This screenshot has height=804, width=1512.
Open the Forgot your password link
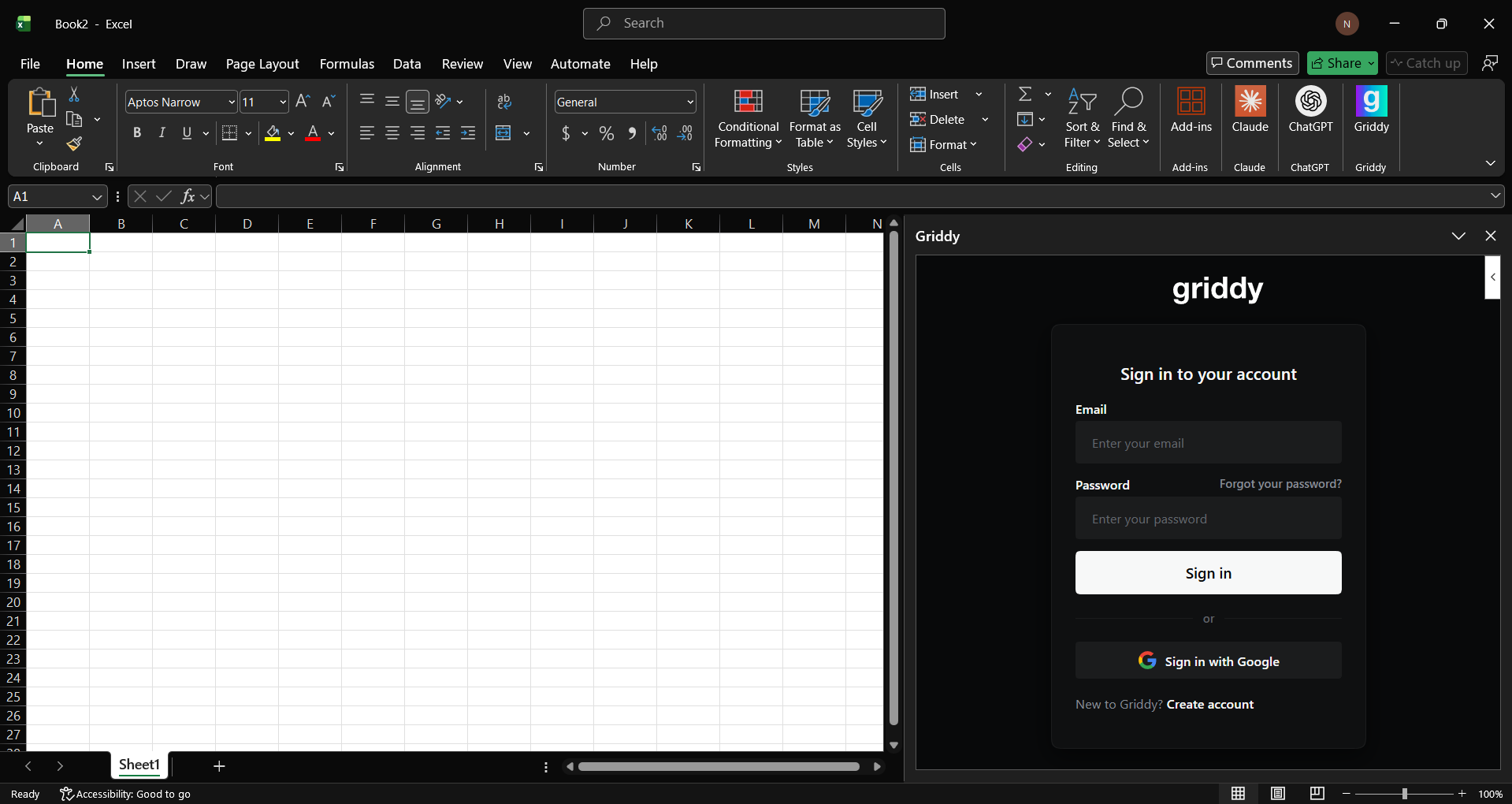tap(1280, 483)
